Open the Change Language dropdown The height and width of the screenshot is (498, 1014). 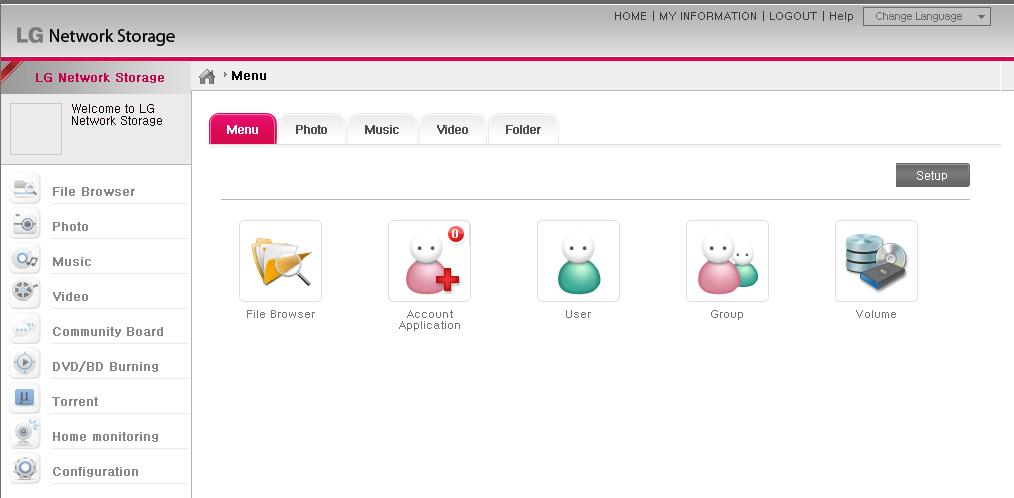[x=927, y=17]
